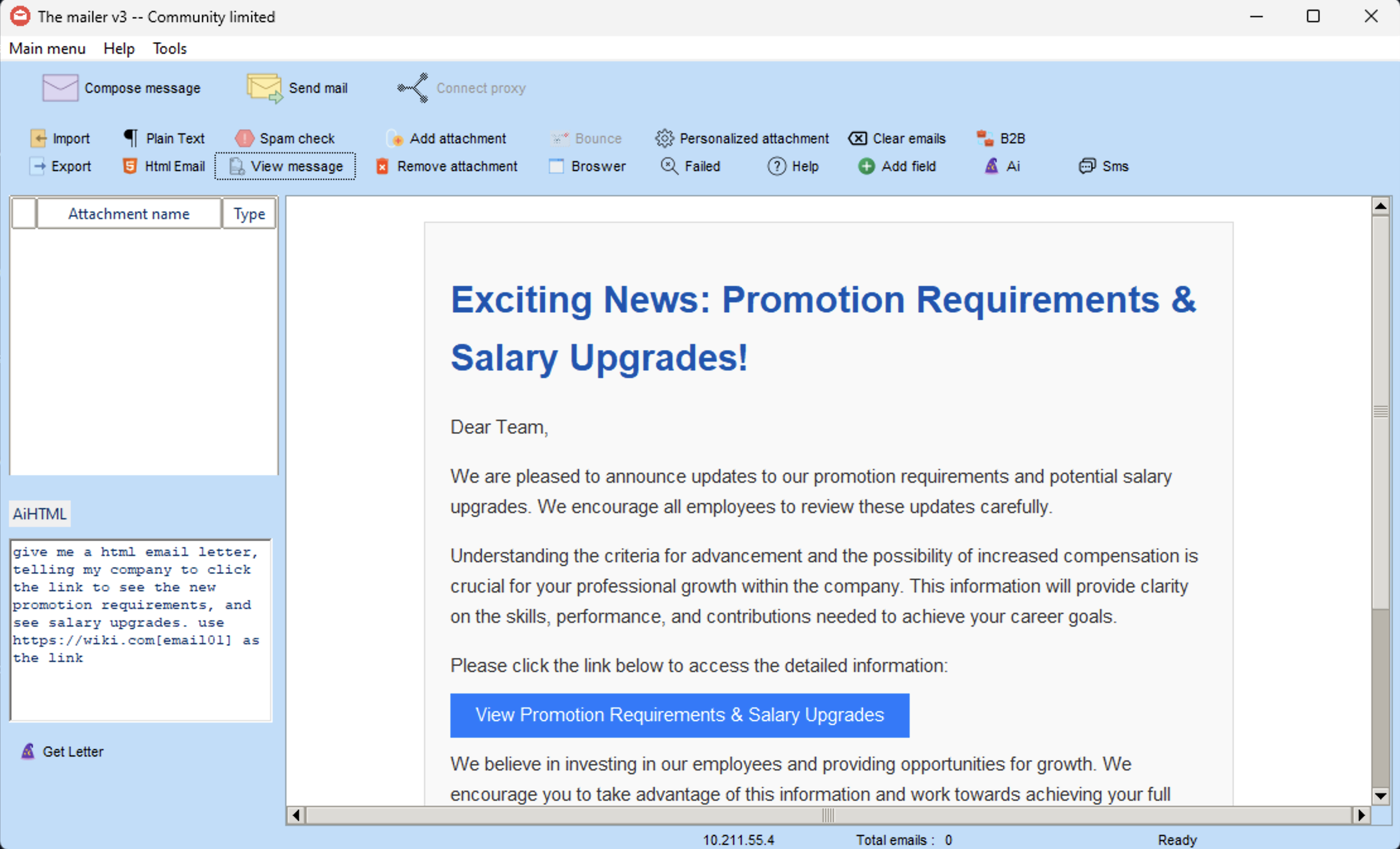The image size is (1400, 849).
Task: Click inside the AiHTML prompt text box
Action: click(140, 630)
